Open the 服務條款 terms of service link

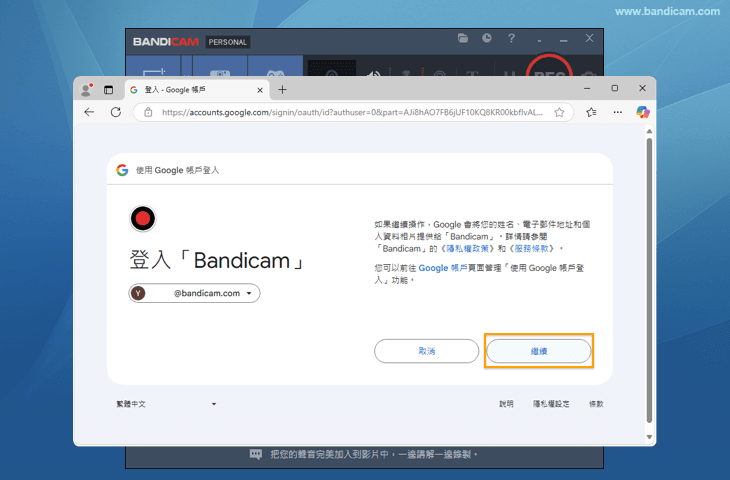pyautogui.click(x=531, y=249)
